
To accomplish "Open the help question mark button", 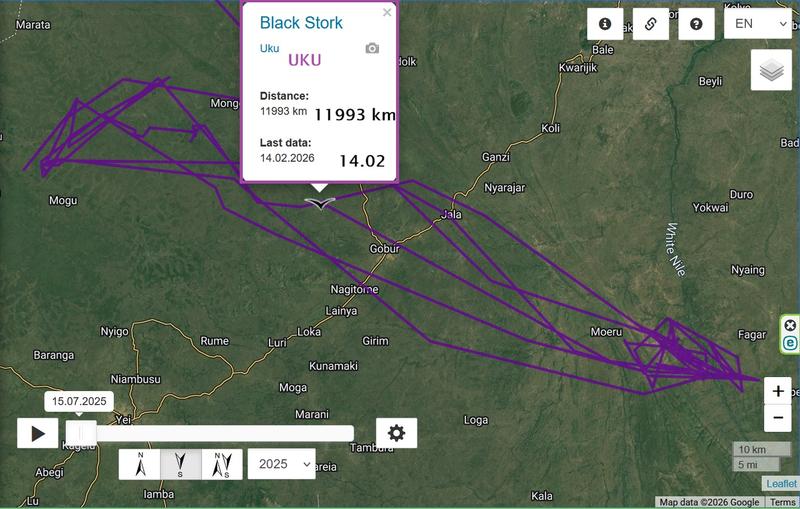I will pos(696,24).
